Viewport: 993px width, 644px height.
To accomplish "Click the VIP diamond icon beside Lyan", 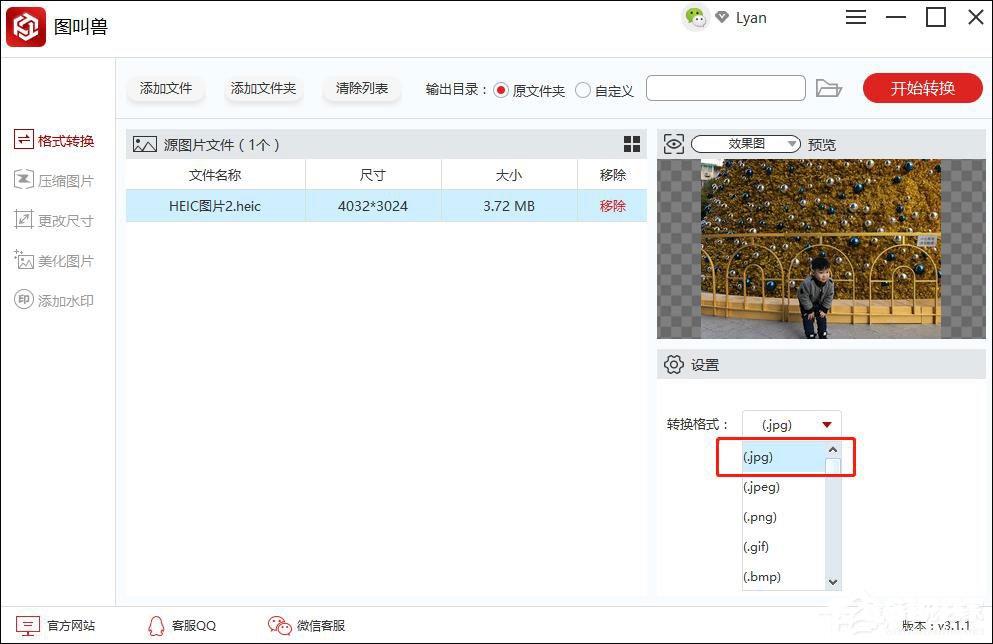I will (721, 17).
